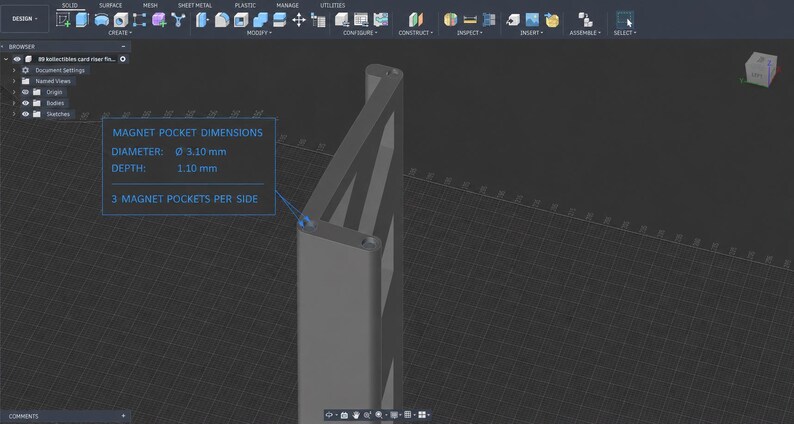Click the purple Create Form icon
Screen dimensions: 794x424
(x=159, y=20)
